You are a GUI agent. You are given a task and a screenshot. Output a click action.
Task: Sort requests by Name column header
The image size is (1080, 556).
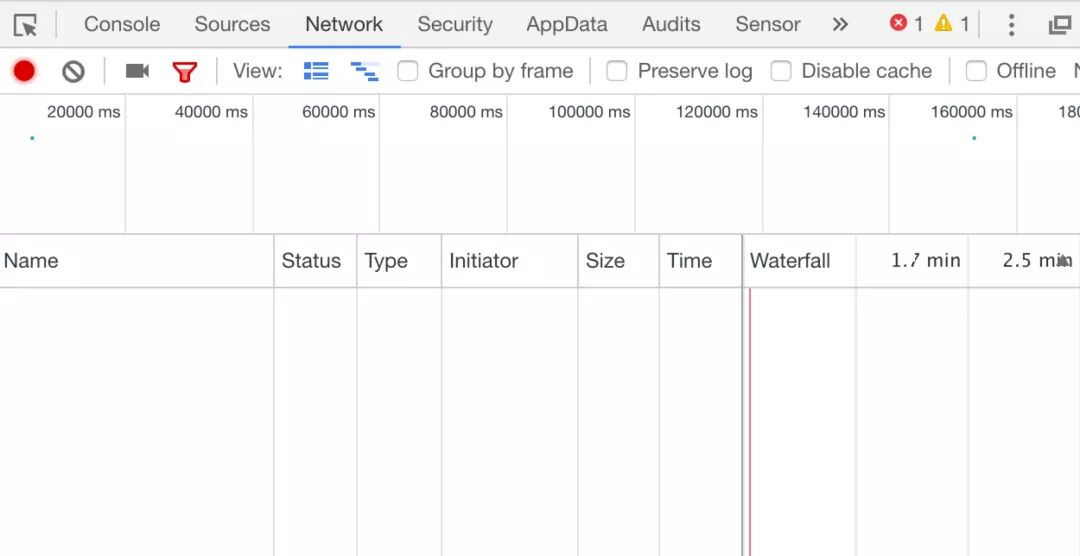click(31, 261)
